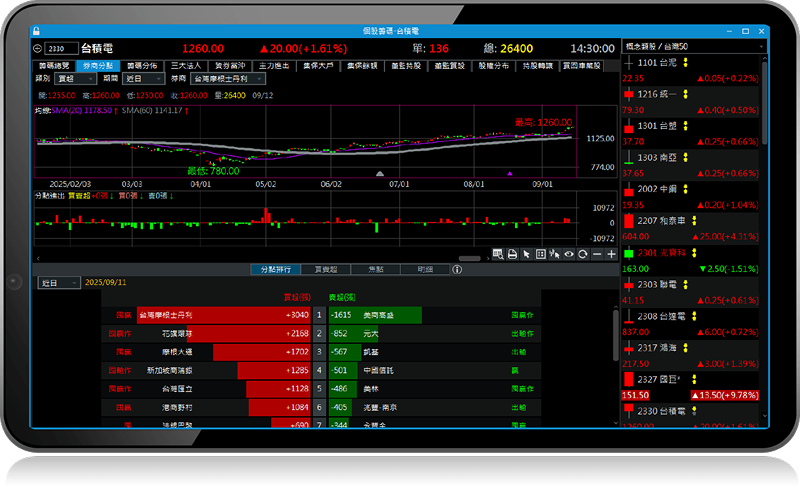Click the highlighted 151.50 price of 2327

tap(635, 395)
